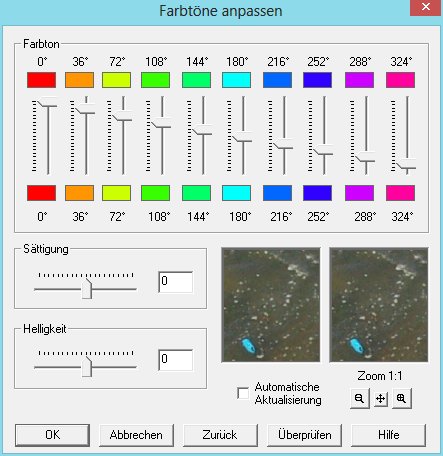Click the Helligkeit value input field
This screenshot has width=443, height=456.
point(176,360)
